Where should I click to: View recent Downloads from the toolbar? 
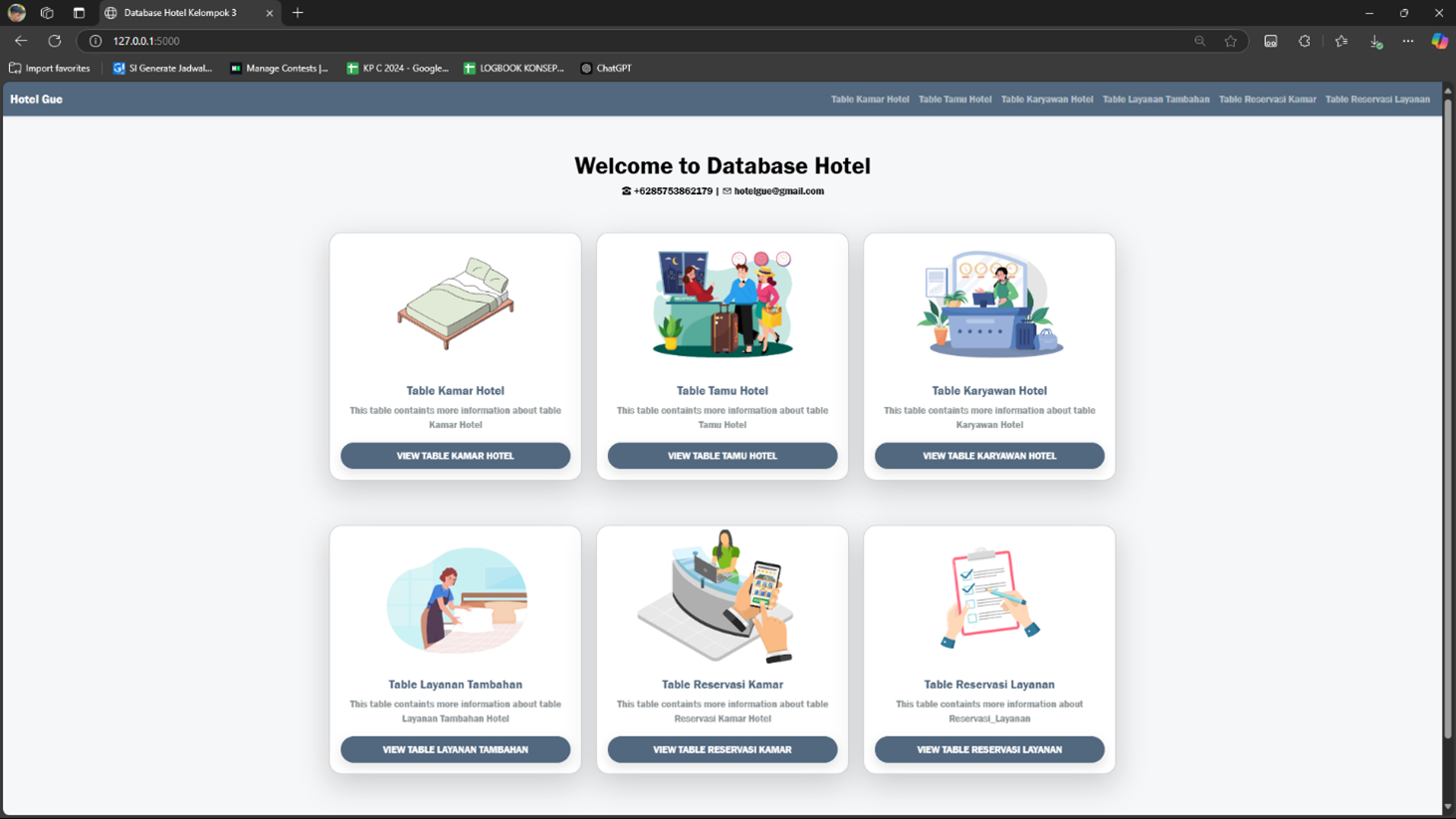click(x=1375, y=41)
